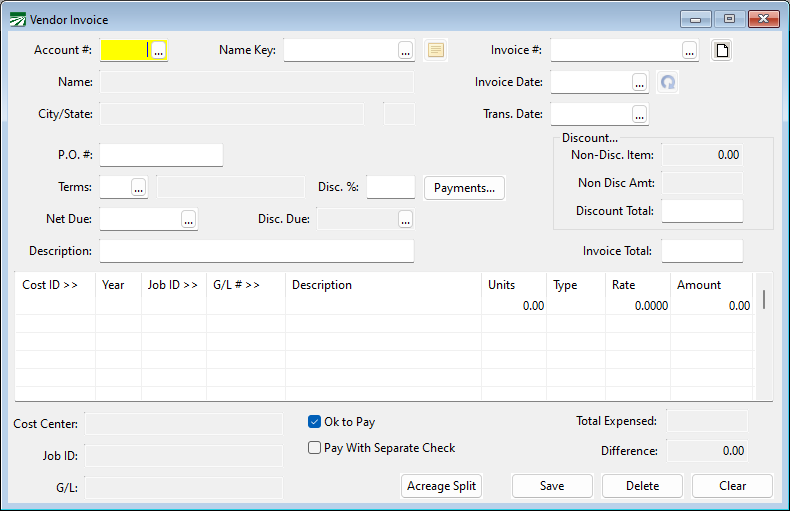Image resolution: width=790 pixels, height=511 pixels.
Task: Click into the Terms code field
Action: (x=115, y=187)
